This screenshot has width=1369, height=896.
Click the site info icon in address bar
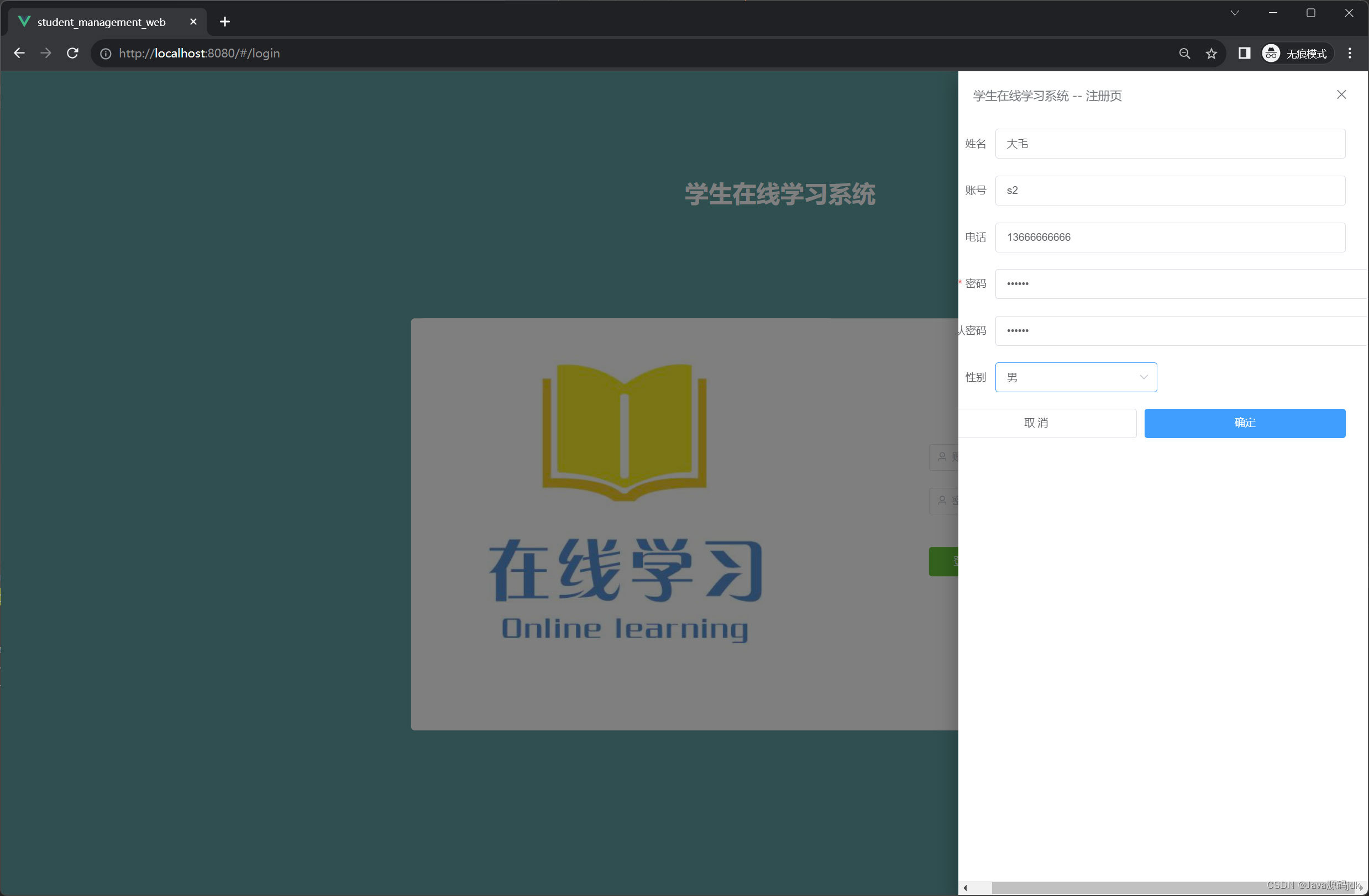(x=106, y=54)
